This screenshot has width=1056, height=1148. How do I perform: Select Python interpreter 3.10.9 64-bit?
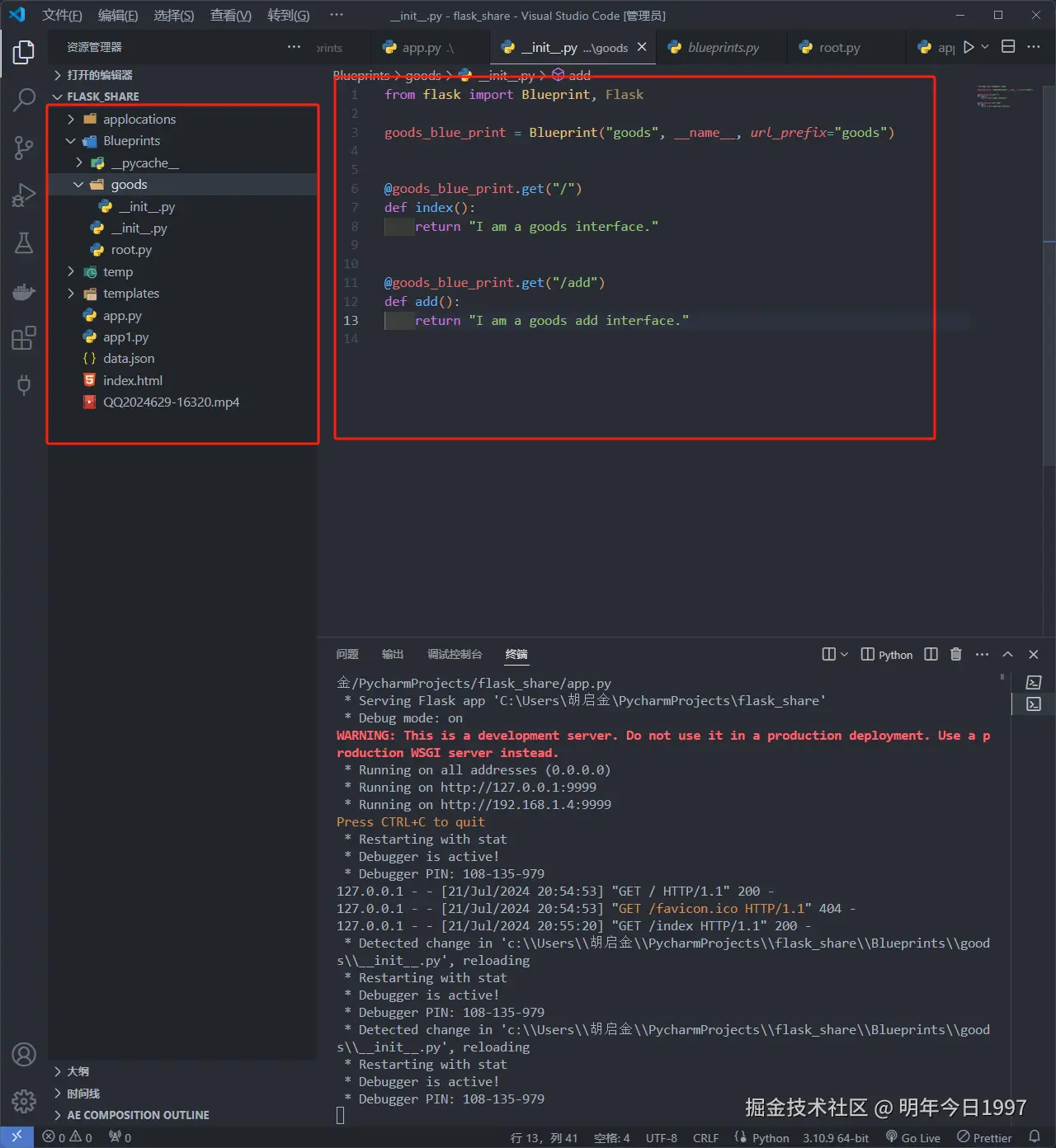(836, 1137)
